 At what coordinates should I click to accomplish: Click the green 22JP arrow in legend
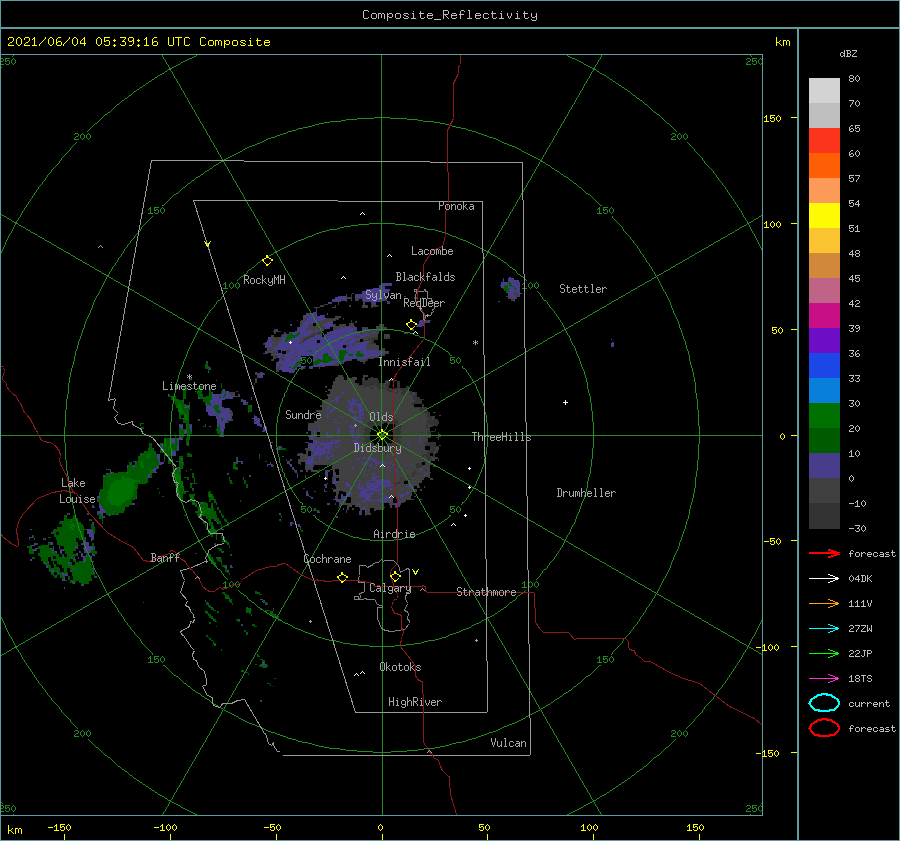[824, 653]
